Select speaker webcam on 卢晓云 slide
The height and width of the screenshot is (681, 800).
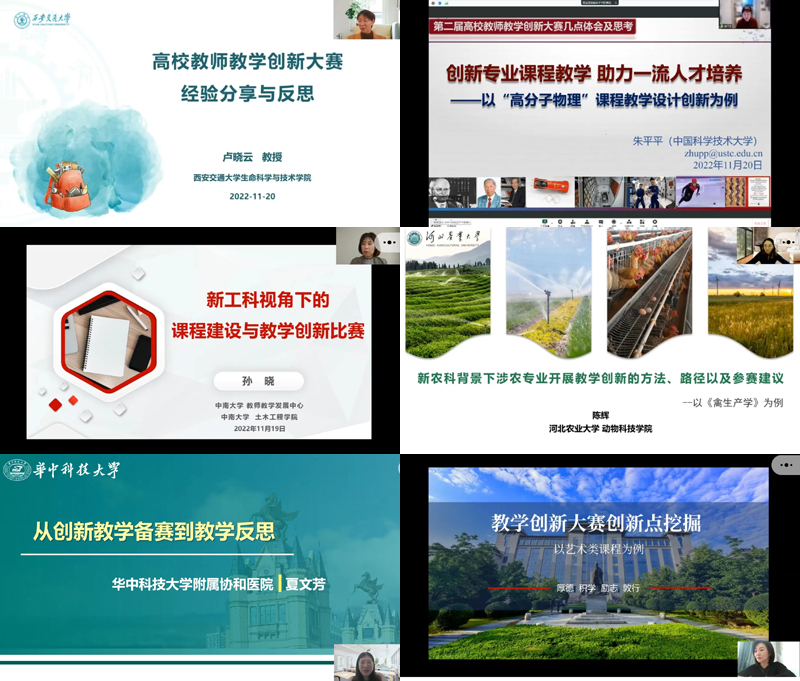367,19
